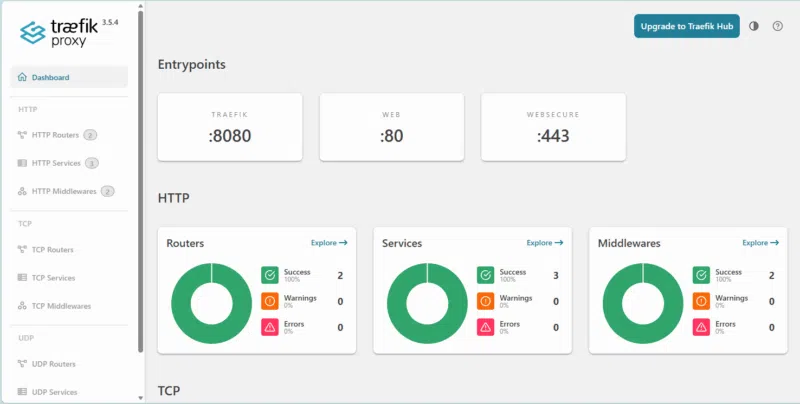The image size is (800, 404).
Task: Click the WEBSECURE :443 entrypoint card
Action: (x=554, y=127)
